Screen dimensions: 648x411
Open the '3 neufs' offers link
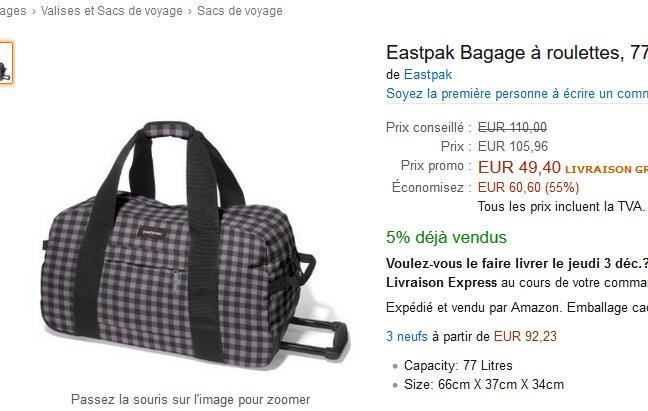[x=407, y=336]
